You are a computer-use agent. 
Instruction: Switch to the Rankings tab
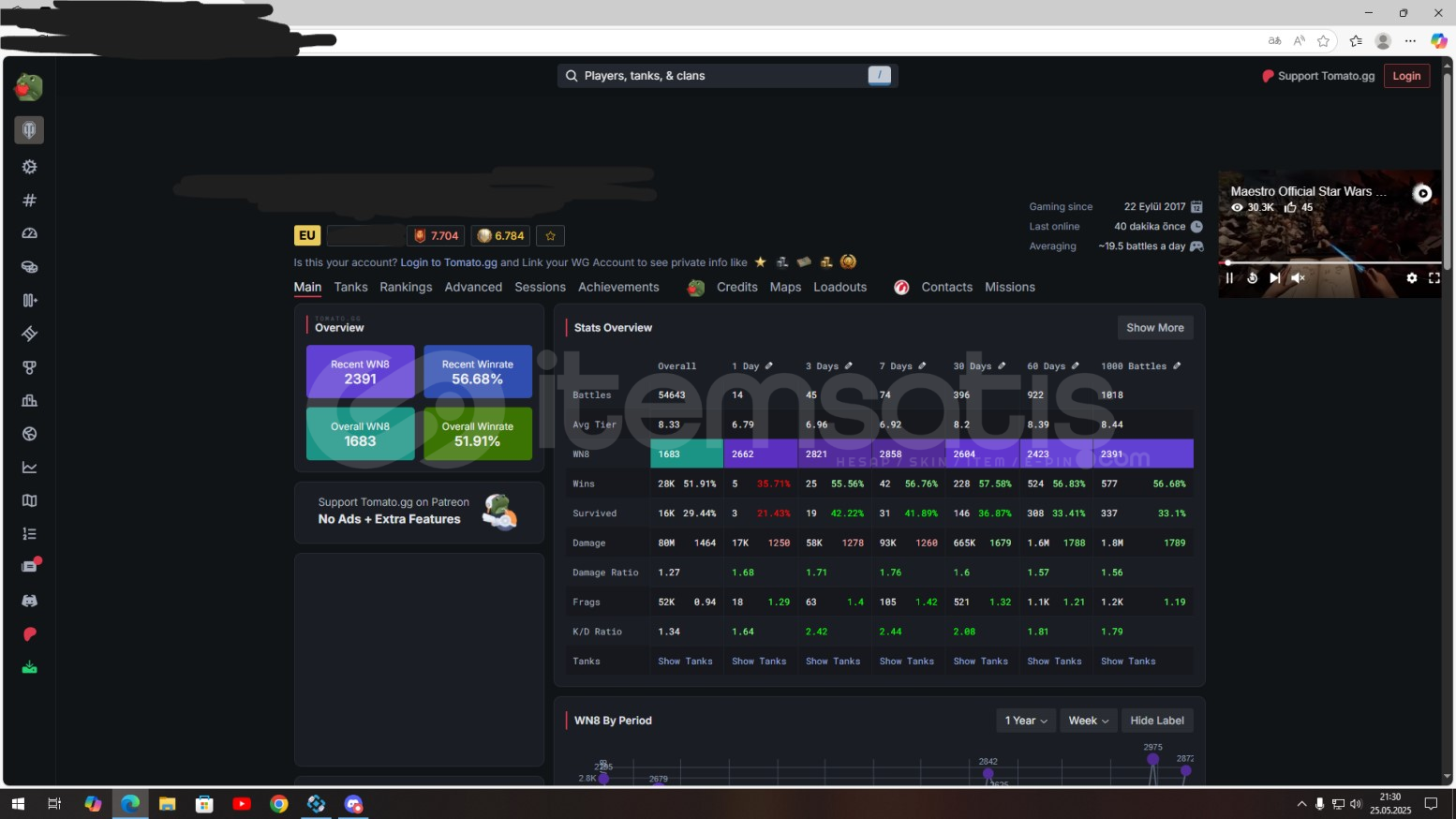pyautogui.click(x=406, y=288)
